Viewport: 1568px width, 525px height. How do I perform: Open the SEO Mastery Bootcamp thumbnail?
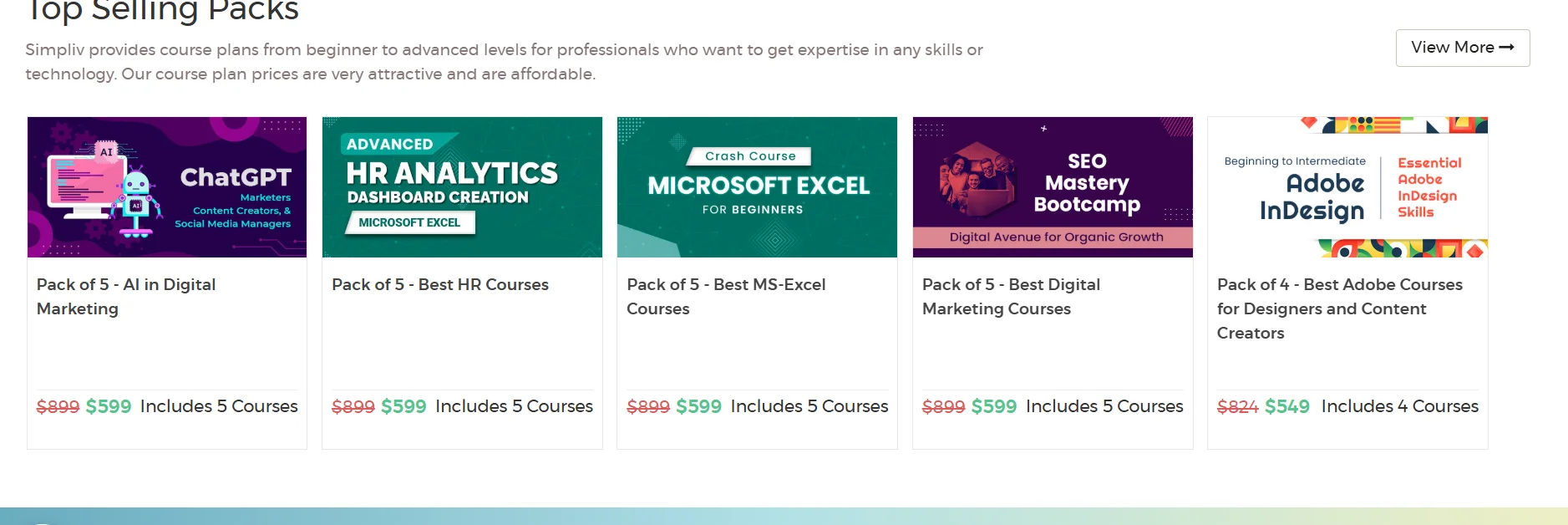pyautogui.click(x=1053, y=186)
